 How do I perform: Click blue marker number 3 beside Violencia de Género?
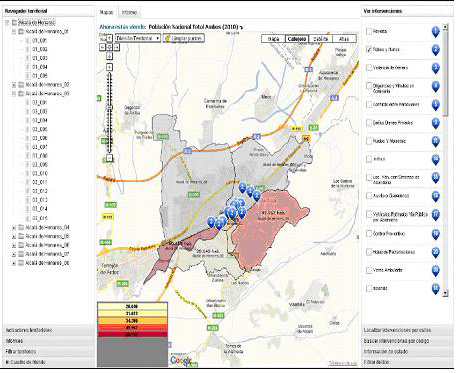(435, 68)
